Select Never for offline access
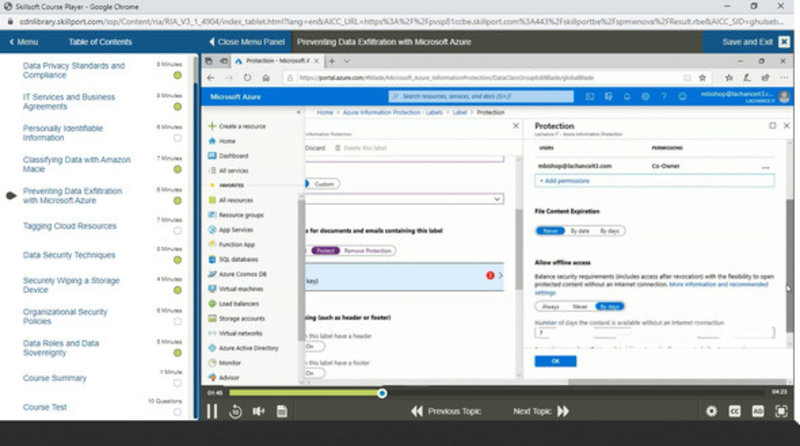The image size is (800, 446). [580, 307]
